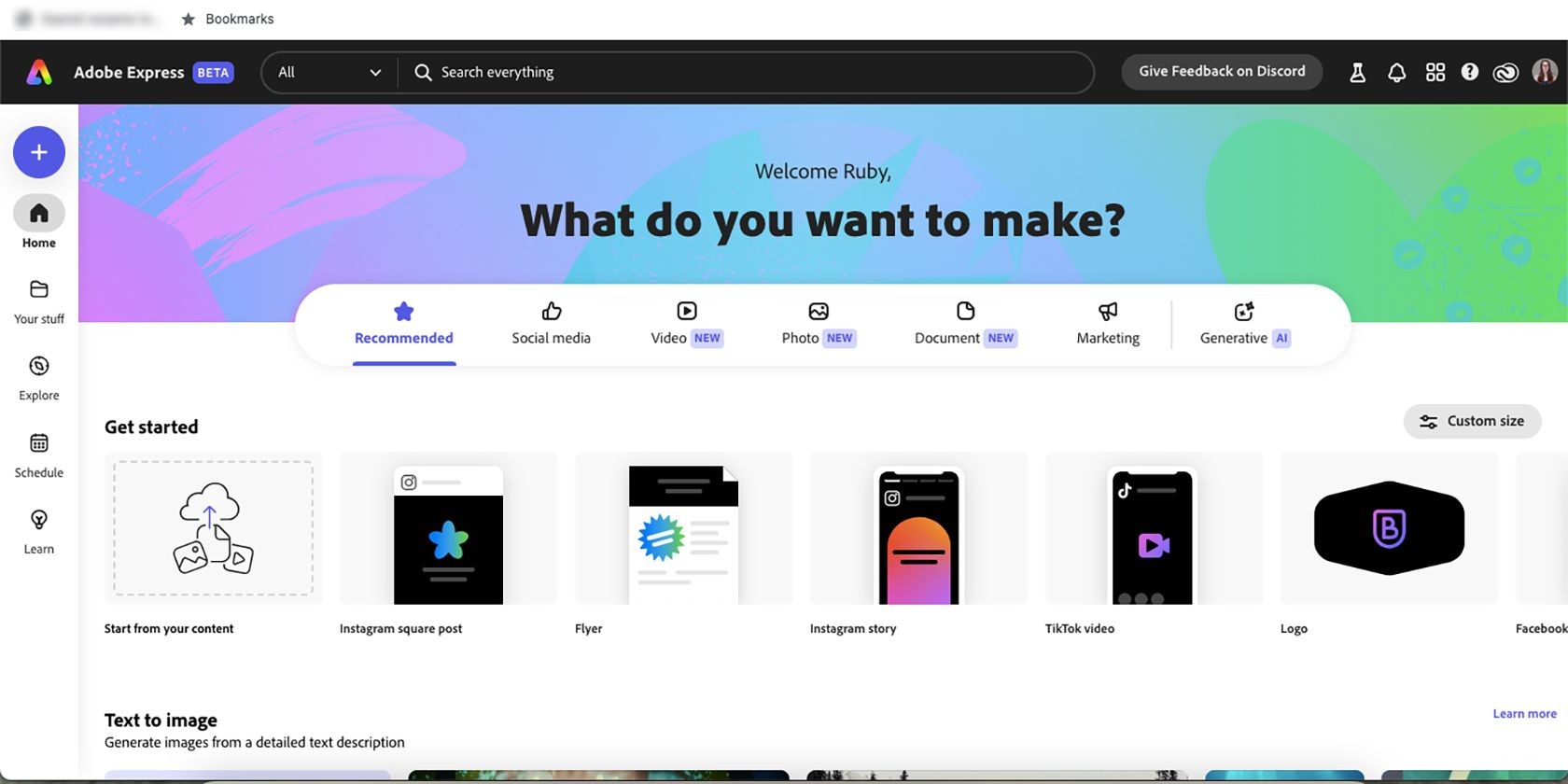Switch to the Photo tab
Image resolution: width=1568 pixels, height=784 pixels.
coord(819,325)
